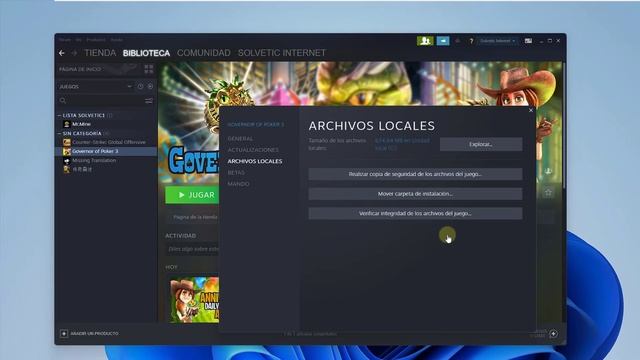This screenshot has height=360, width=640.
Task: Click the Governor of Poker 3 icon
Action: click(67, 151)
